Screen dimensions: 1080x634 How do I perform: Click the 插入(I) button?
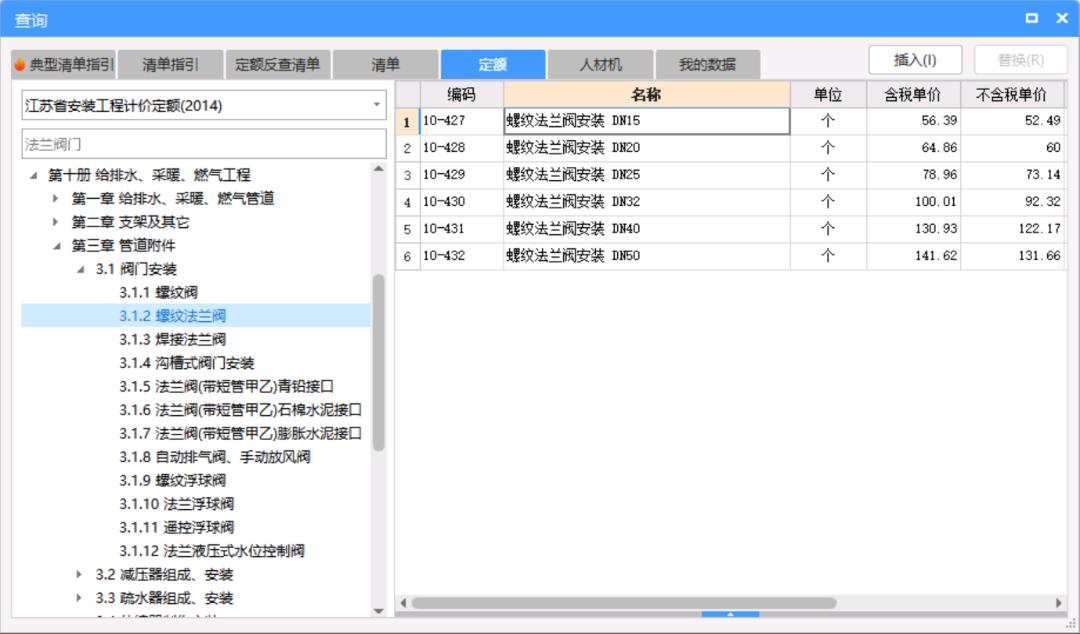coord(913,59)
